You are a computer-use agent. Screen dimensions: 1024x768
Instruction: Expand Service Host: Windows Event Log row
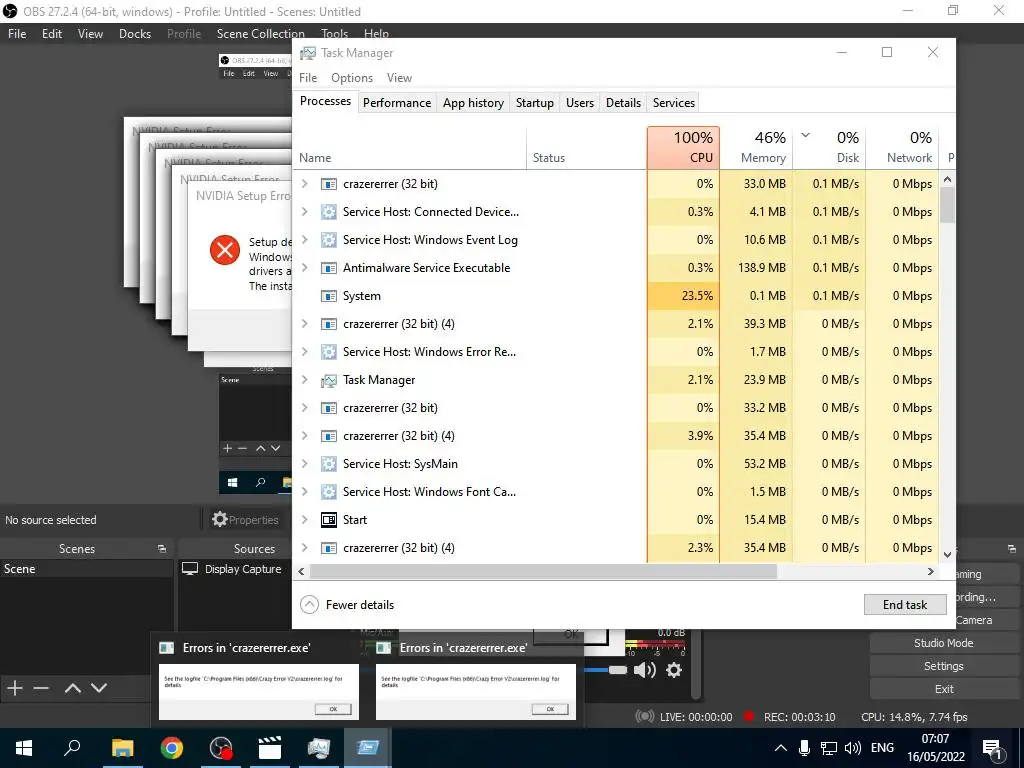(x=304, y=240)
